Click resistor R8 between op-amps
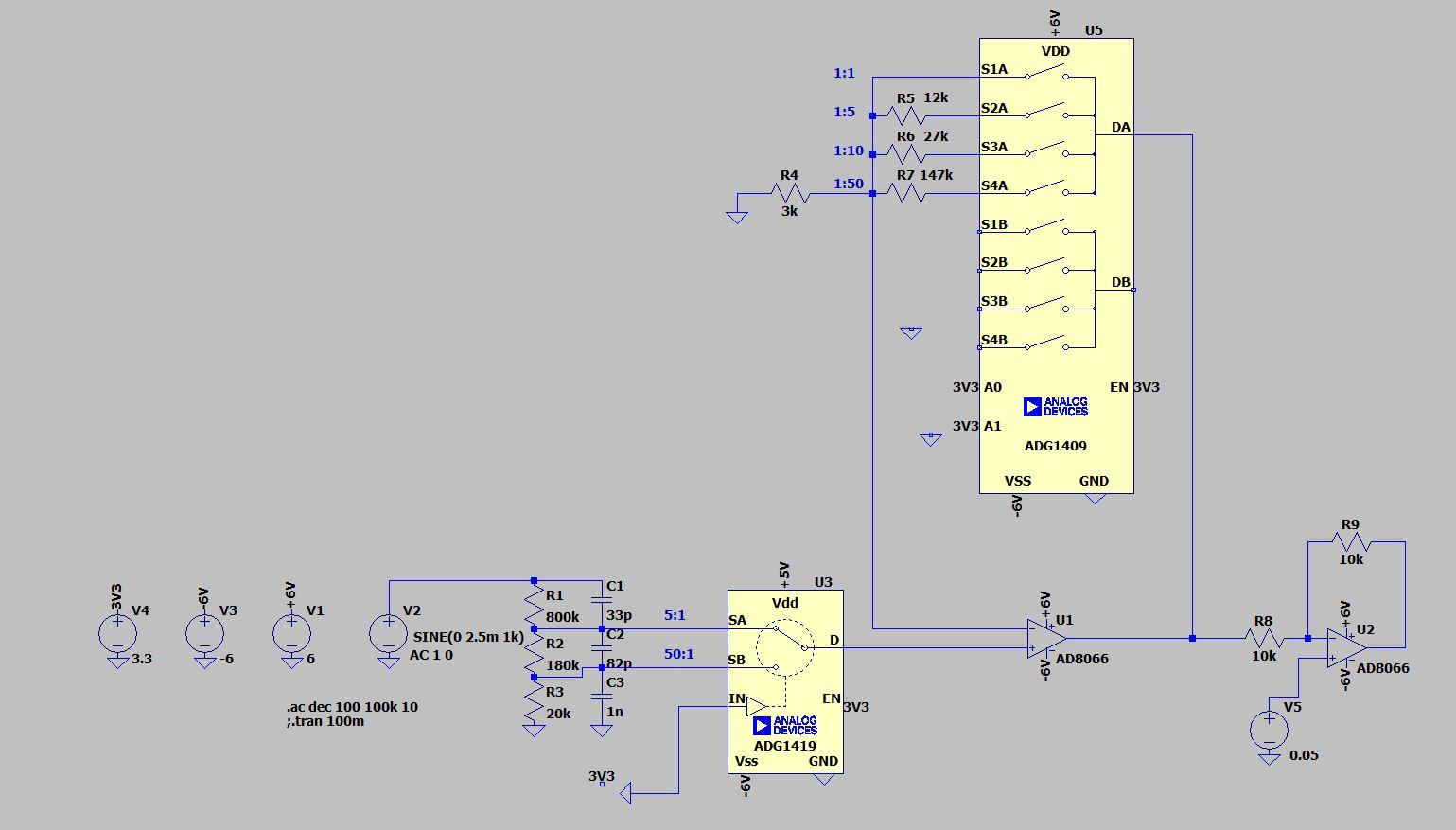Screen dimensions: 1456x830 pyautogui.click(x=1263, y=639)
